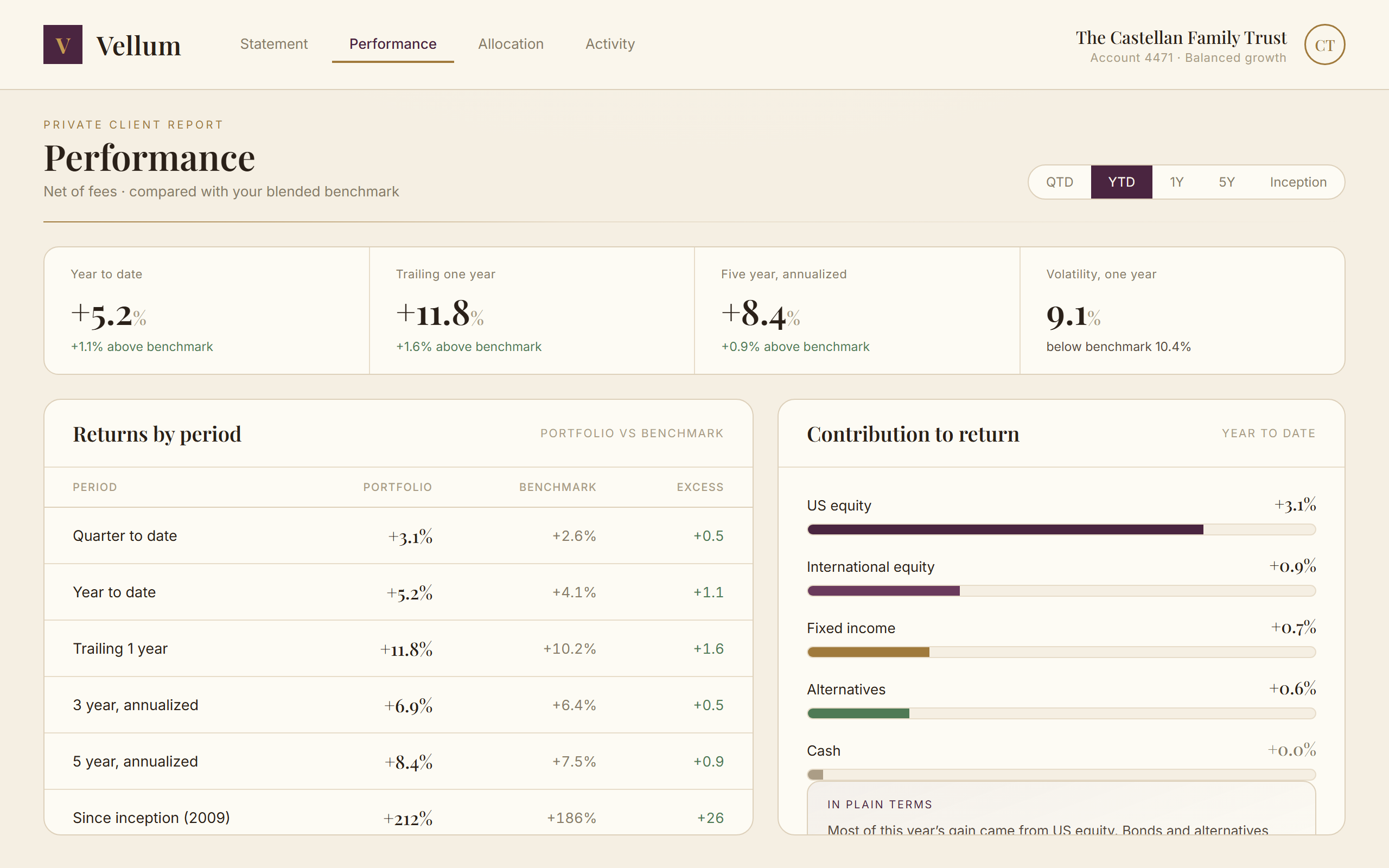
Task: Open the Trailing one year summary card
Action: click(x=532, y=310)
